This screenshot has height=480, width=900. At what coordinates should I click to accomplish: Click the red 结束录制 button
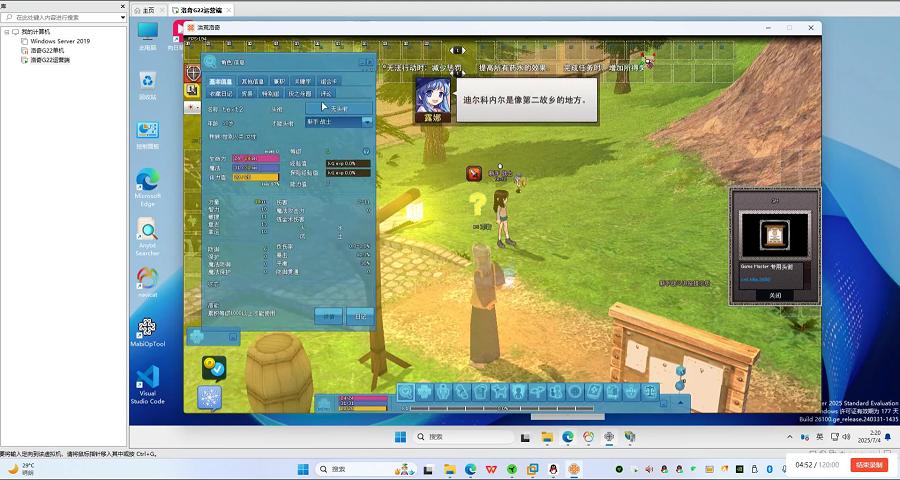click(870, 464)
